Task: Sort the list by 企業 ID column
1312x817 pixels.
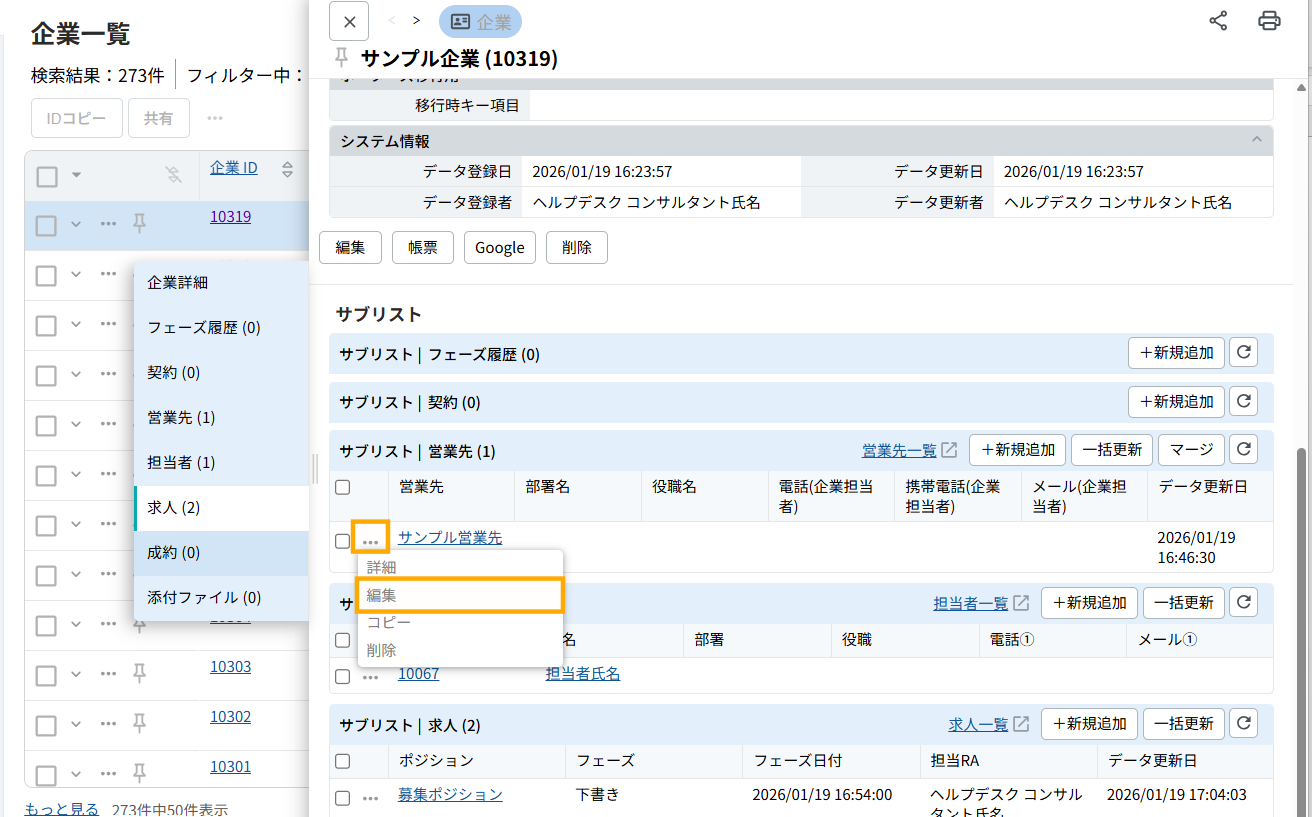Action: (x=287, y=169)
